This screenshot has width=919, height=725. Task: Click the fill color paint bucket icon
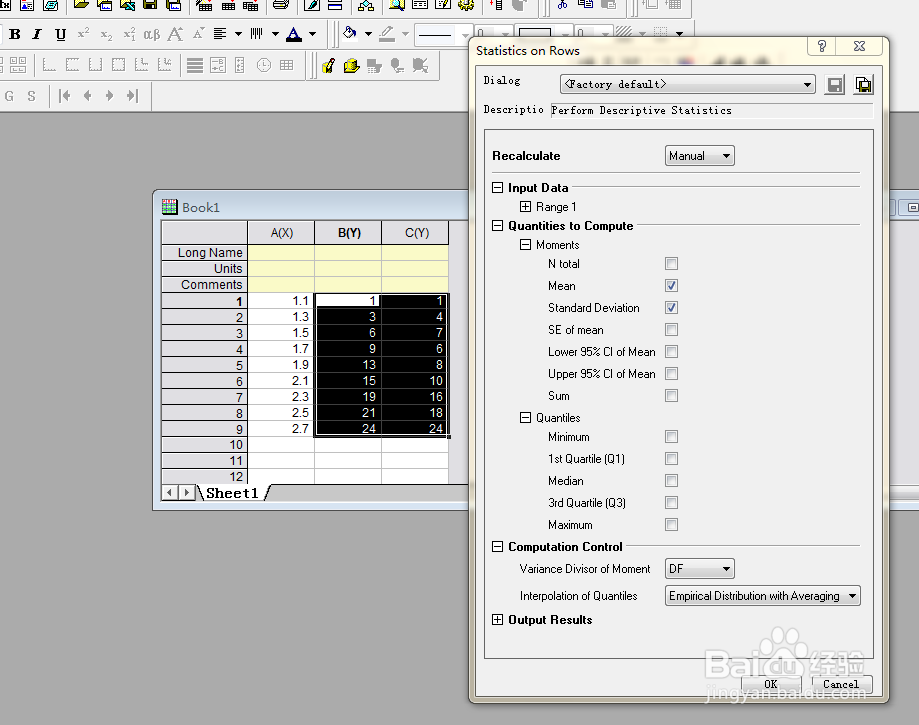click(x=349, y=34)
